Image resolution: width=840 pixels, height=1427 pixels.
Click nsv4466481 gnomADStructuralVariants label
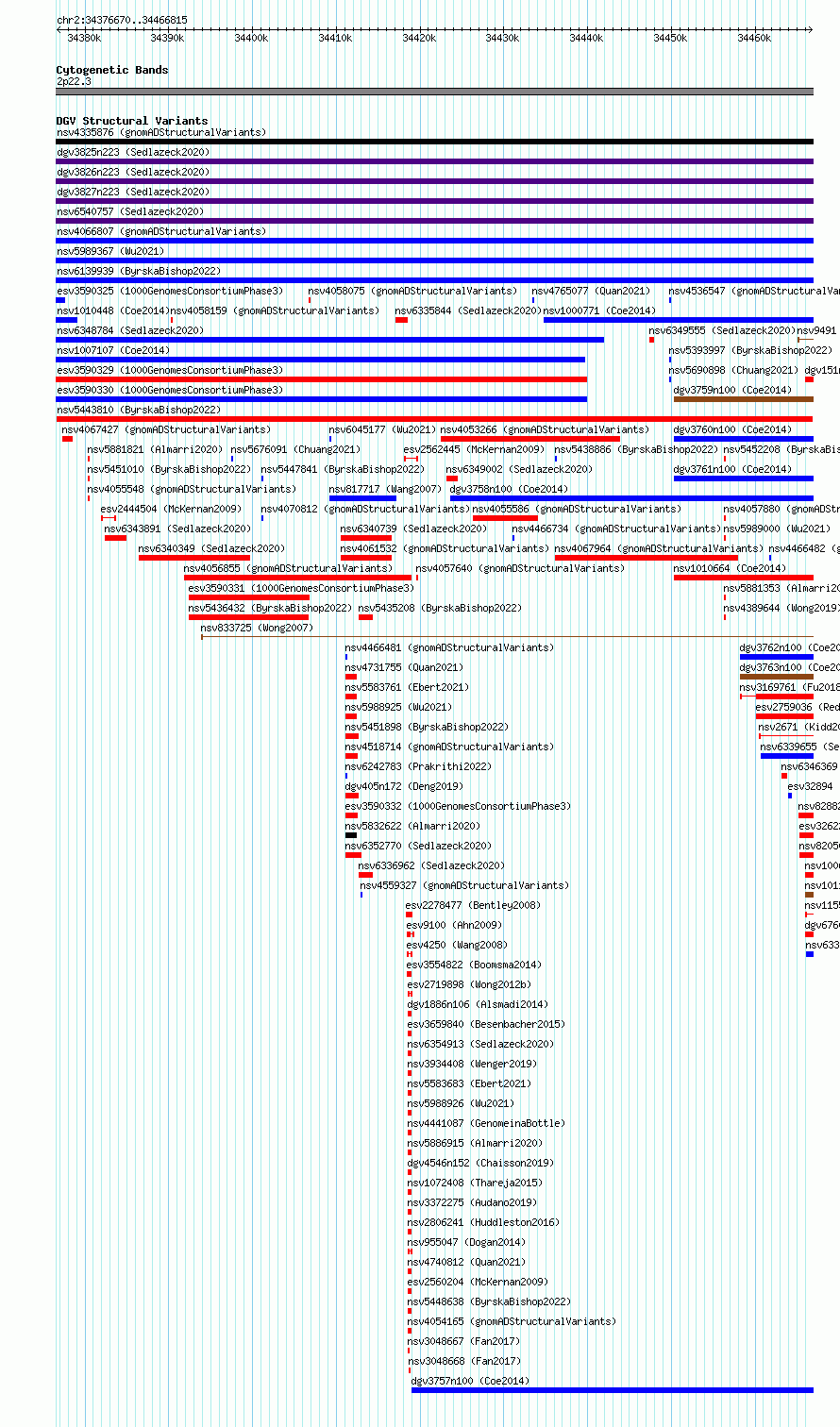coord(450,647)
